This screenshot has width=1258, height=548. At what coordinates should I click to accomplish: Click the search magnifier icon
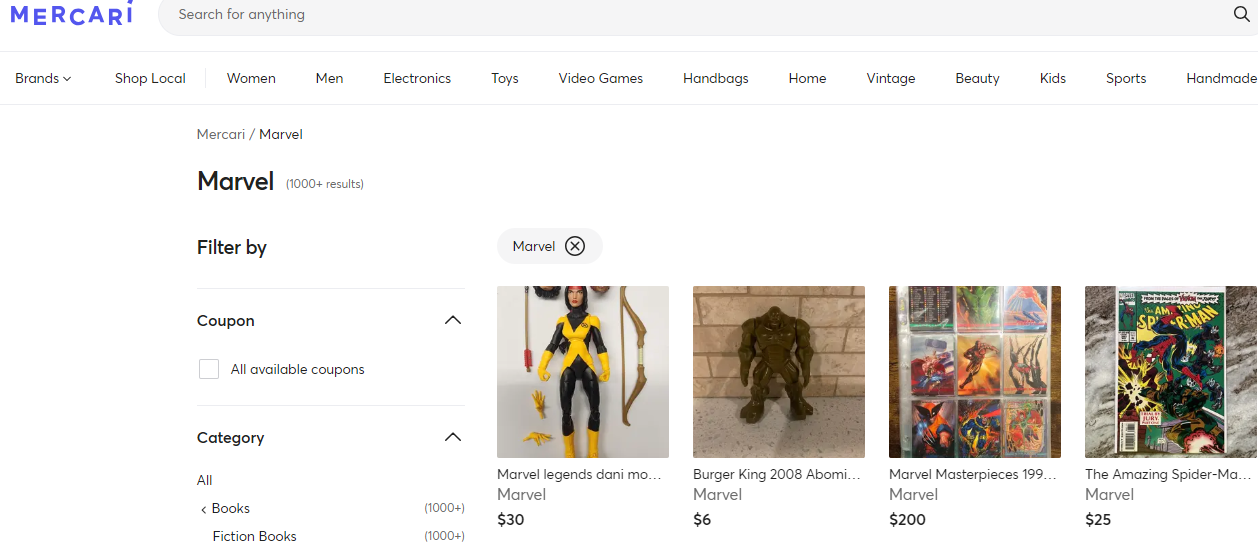pos(1241,14)
